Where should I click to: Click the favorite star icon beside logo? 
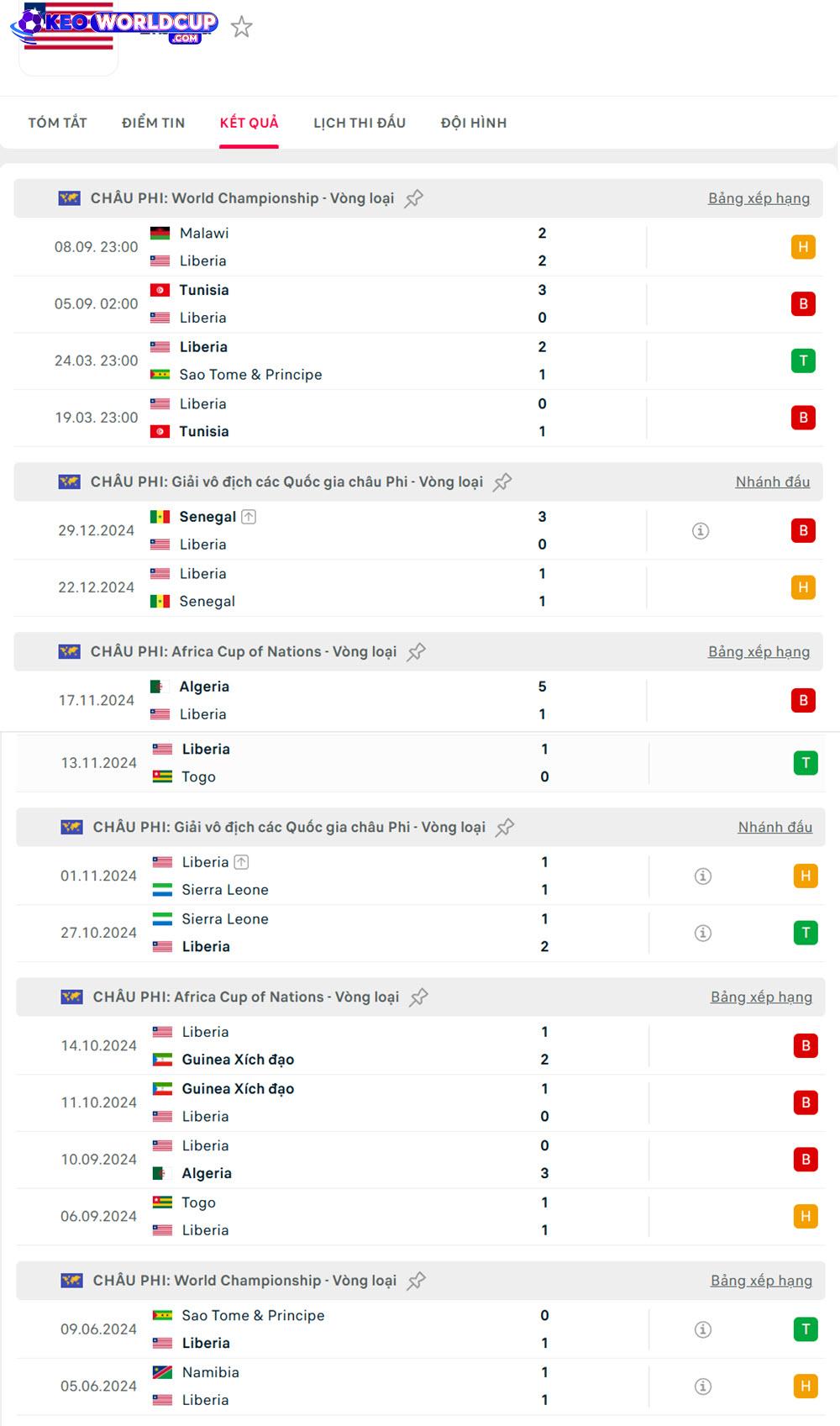coord(242,27)
